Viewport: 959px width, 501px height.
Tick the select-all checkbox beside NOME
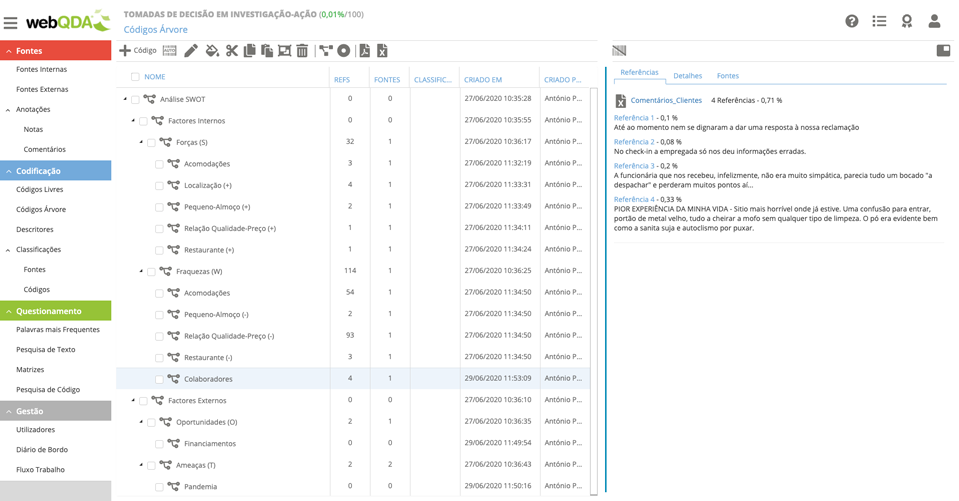coord(135,76)
